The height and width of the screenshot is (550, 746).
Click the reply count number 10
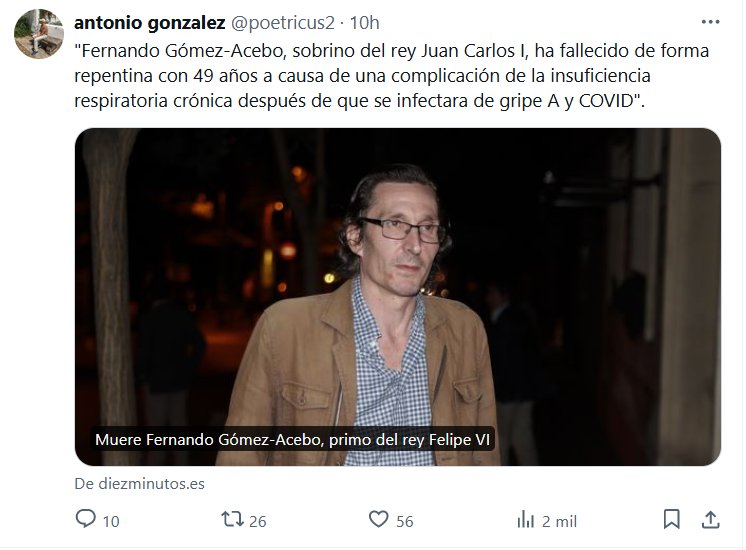pos(111,521)
